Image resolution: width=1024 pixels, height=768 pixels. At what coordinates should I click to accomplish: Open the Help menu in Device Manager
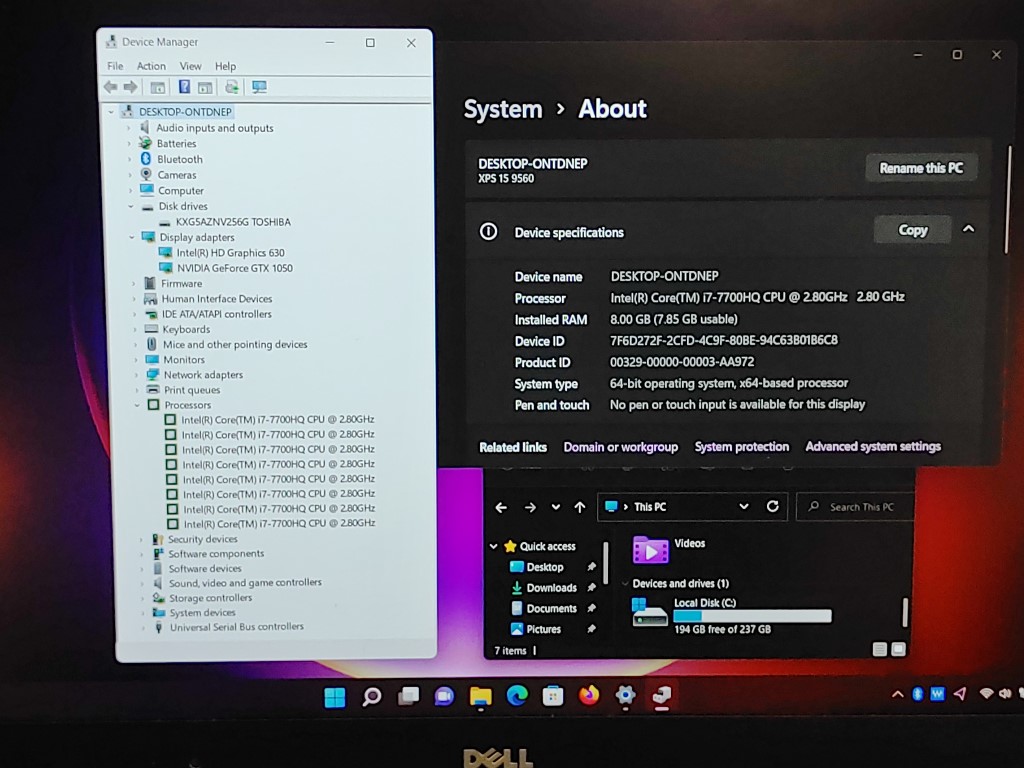(x=225, y=66)
